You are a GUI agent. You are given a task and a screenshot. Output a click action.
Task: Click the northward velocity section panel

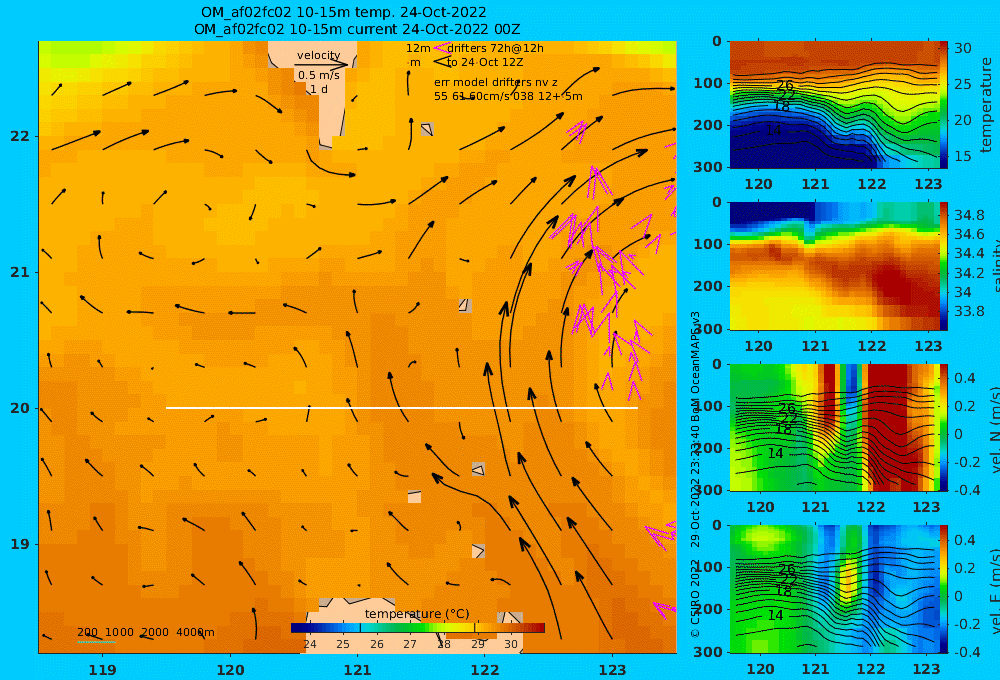[834, 427]
